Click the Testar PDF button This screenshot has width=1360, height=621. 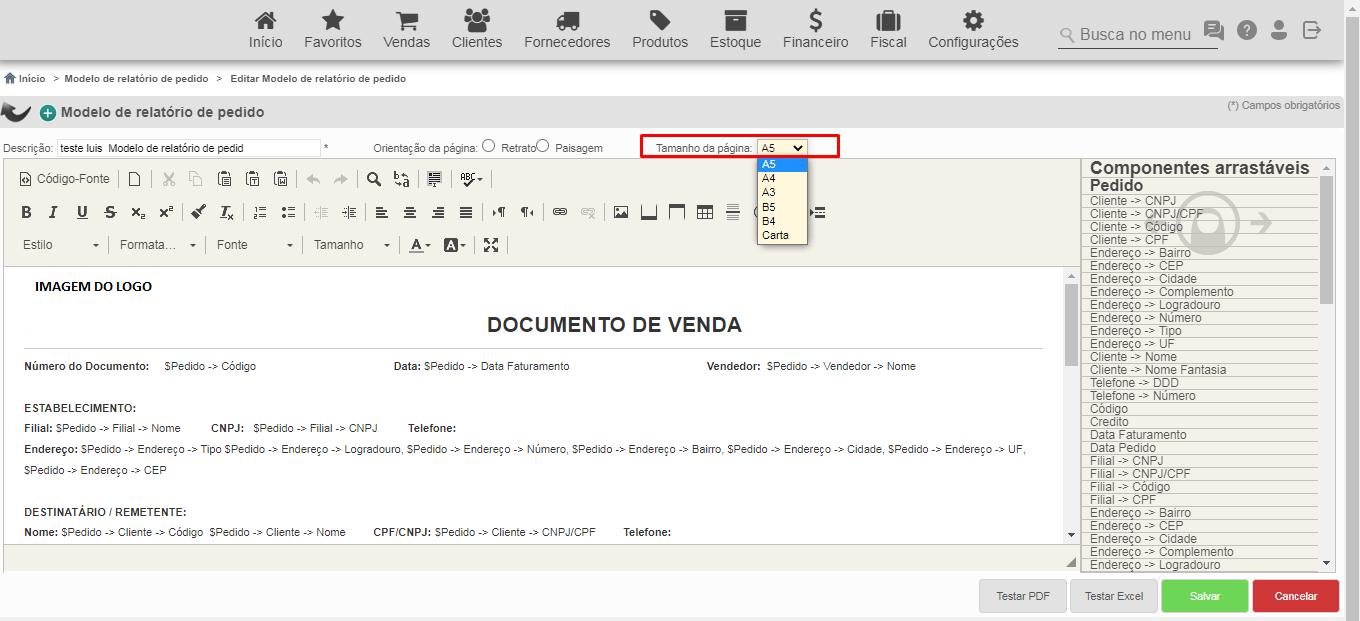[x=1023, y=596]
